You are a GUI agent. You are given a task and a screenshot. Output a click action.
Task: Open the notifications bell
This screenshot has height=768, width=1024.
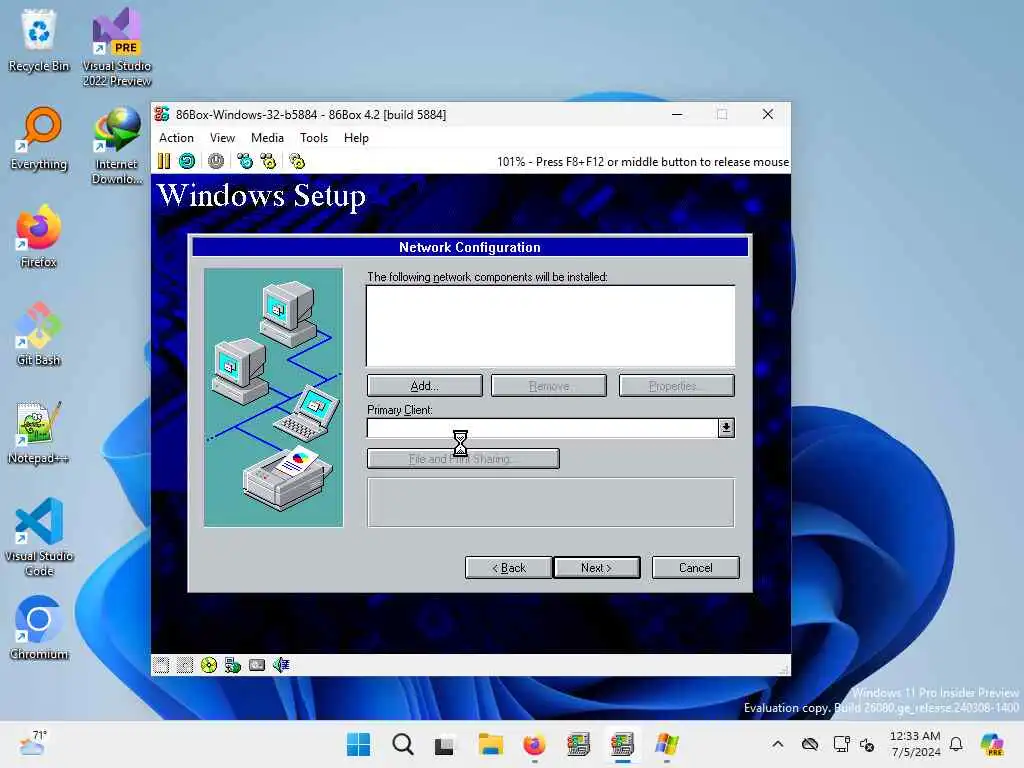(956, 744)
